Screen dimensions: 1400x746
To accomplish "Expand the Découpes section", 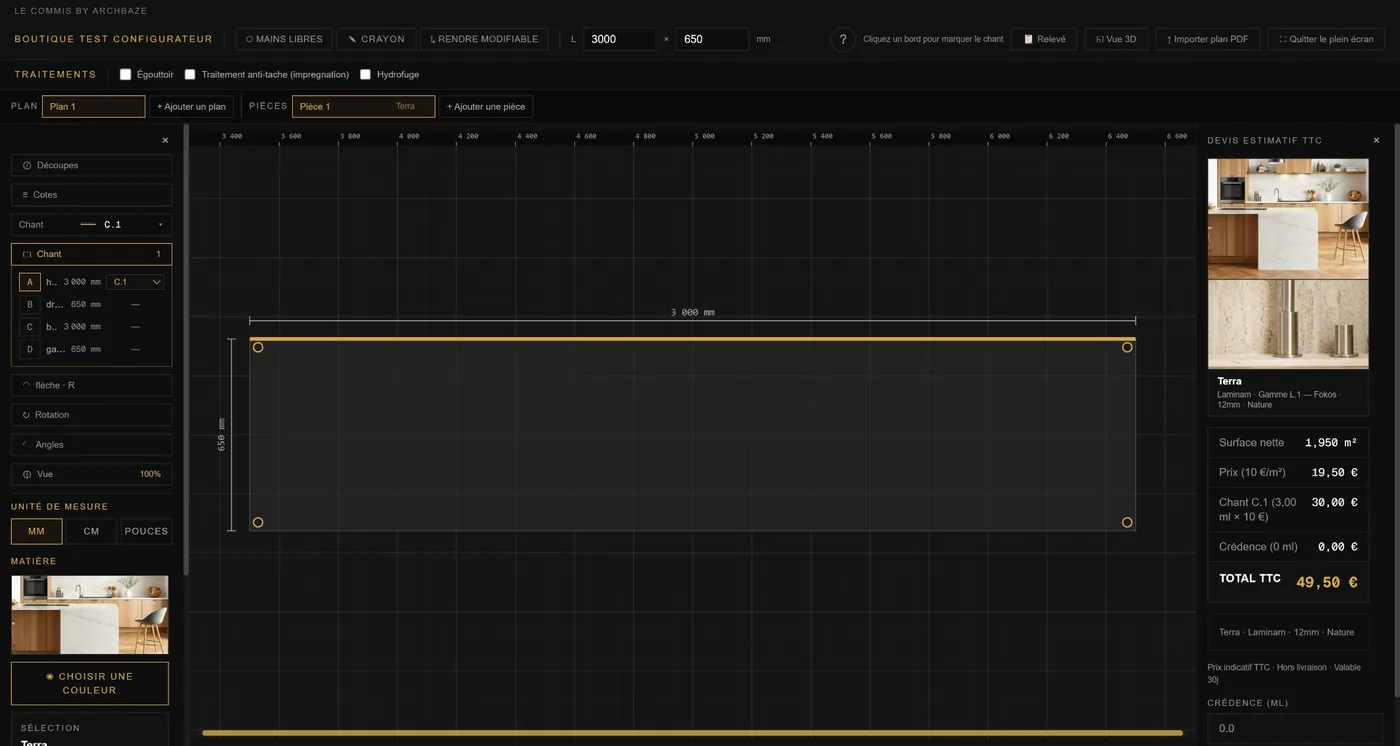I will pos(91,165).
